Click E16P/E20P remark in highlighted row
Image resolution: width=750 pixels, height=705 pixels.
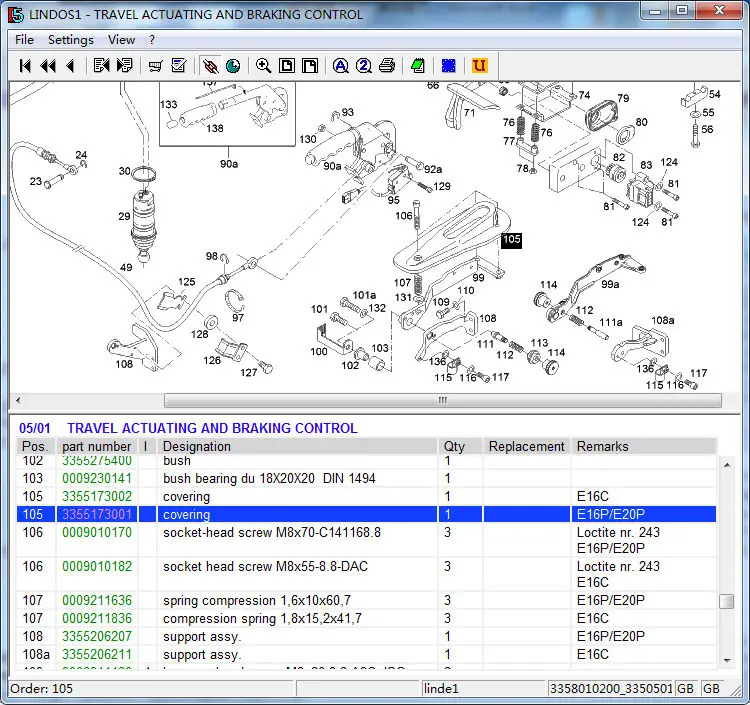click(611, 515)
